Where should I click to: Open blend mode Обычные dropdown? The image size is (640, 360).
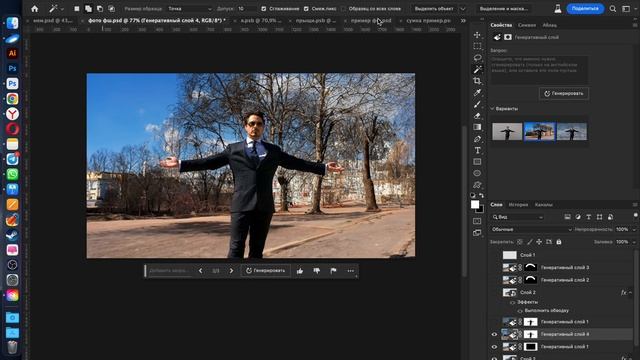(x=532, y=229)
